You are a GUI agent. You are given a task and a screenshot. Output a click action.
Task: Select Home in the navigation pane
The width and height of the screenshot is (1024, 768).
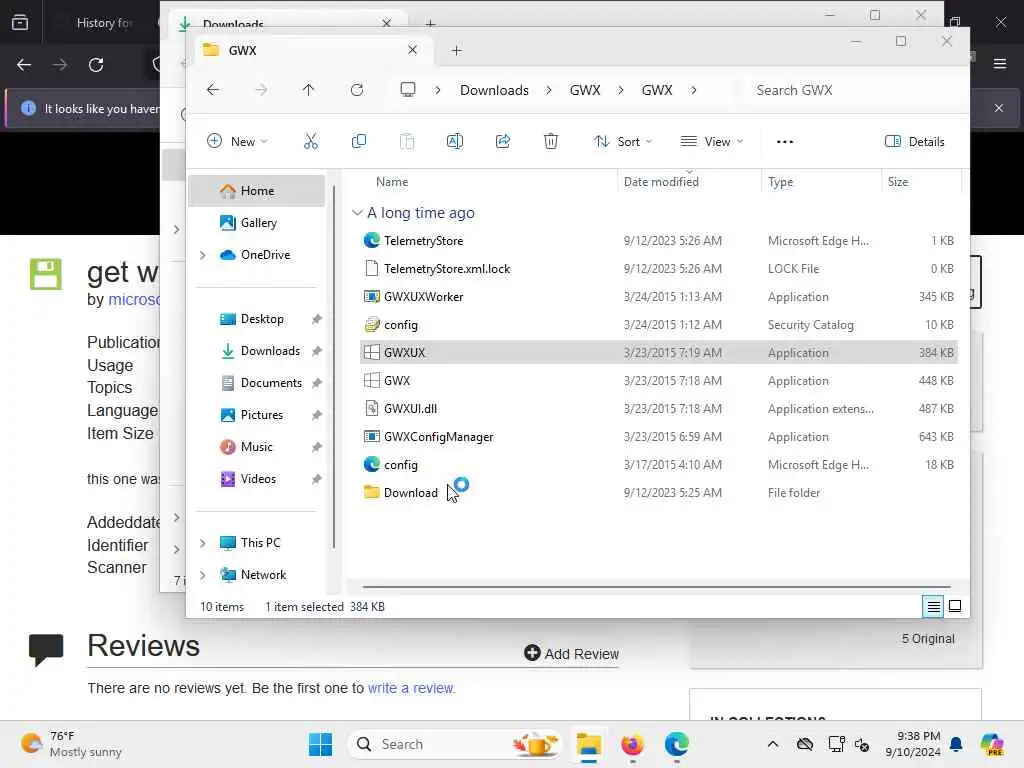[257, 191]
